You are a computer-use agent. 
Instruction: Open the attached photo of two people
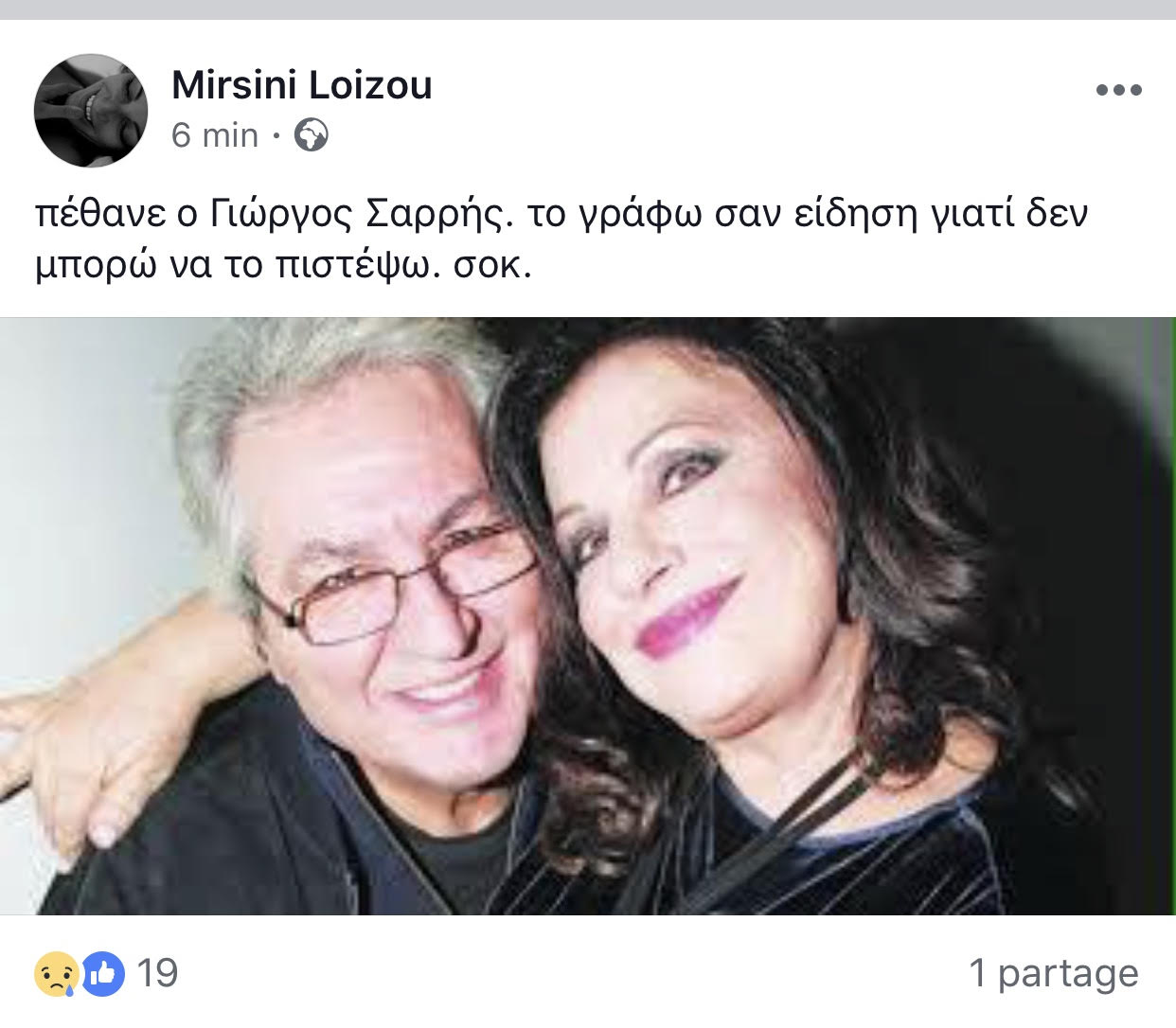pyautogui.click(x=588, y=616)
